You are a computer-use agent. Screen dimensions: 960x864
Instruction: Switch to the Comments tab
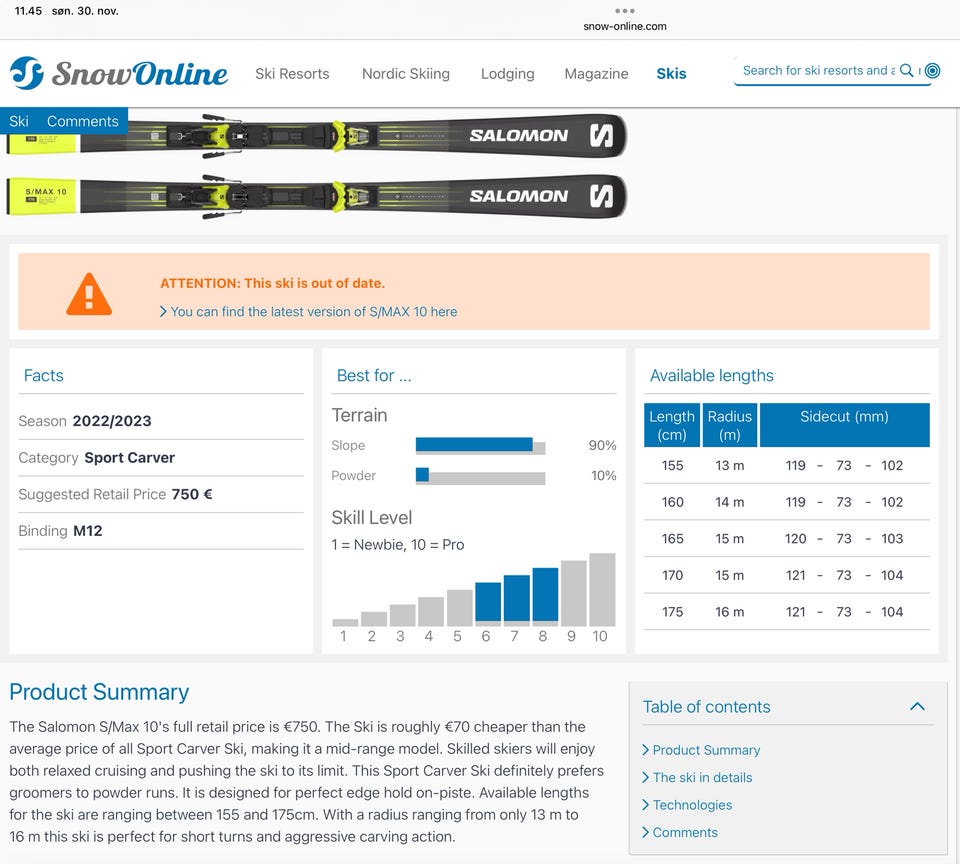pyautogui.click(x=83, y=121)
